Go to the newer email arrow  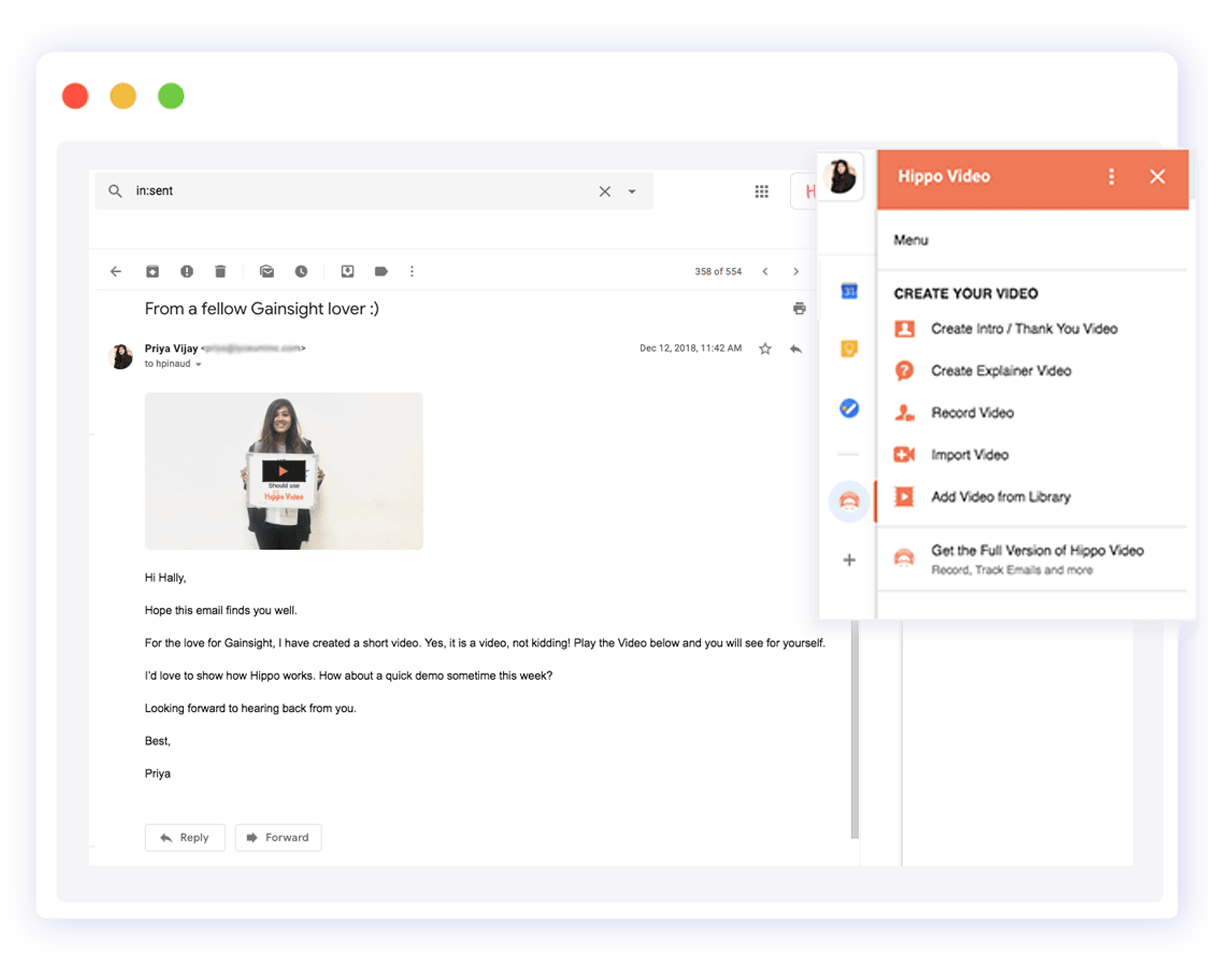(x=765, y=271)
